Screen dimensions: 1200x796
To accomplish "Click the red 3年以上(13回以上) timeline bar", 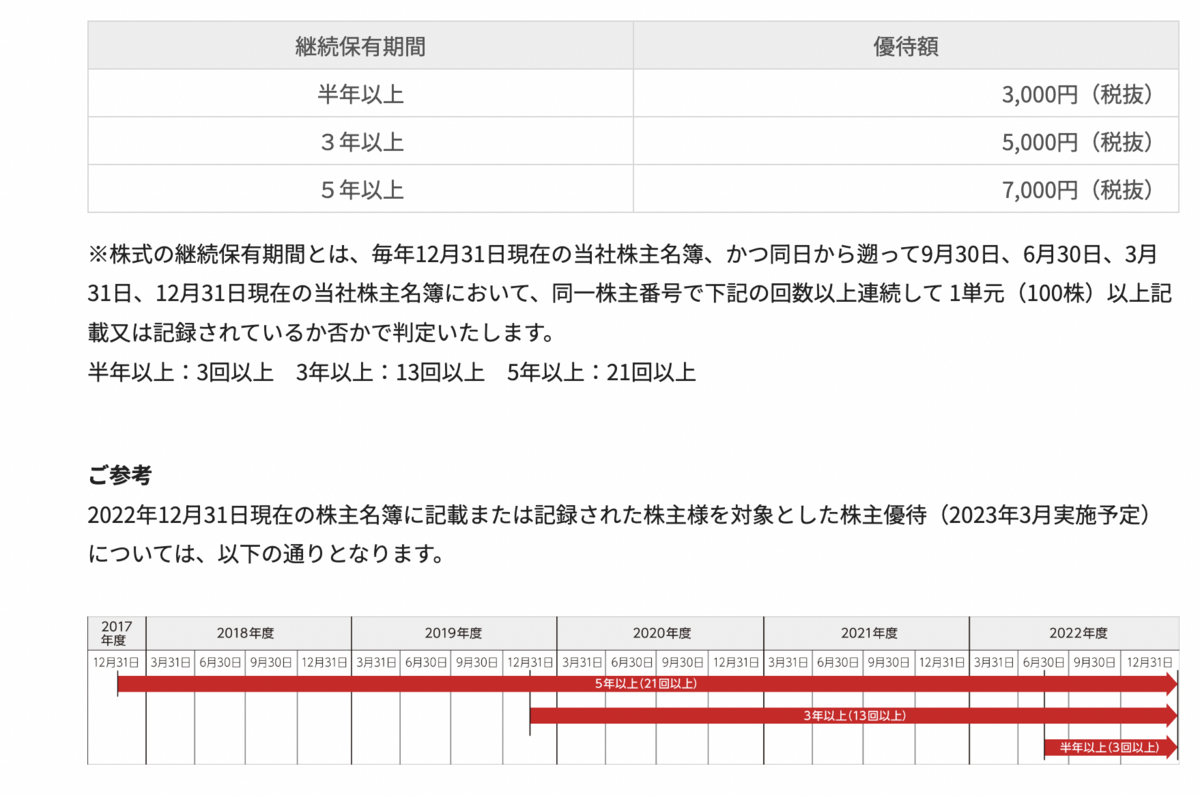I will pos(853,716).
